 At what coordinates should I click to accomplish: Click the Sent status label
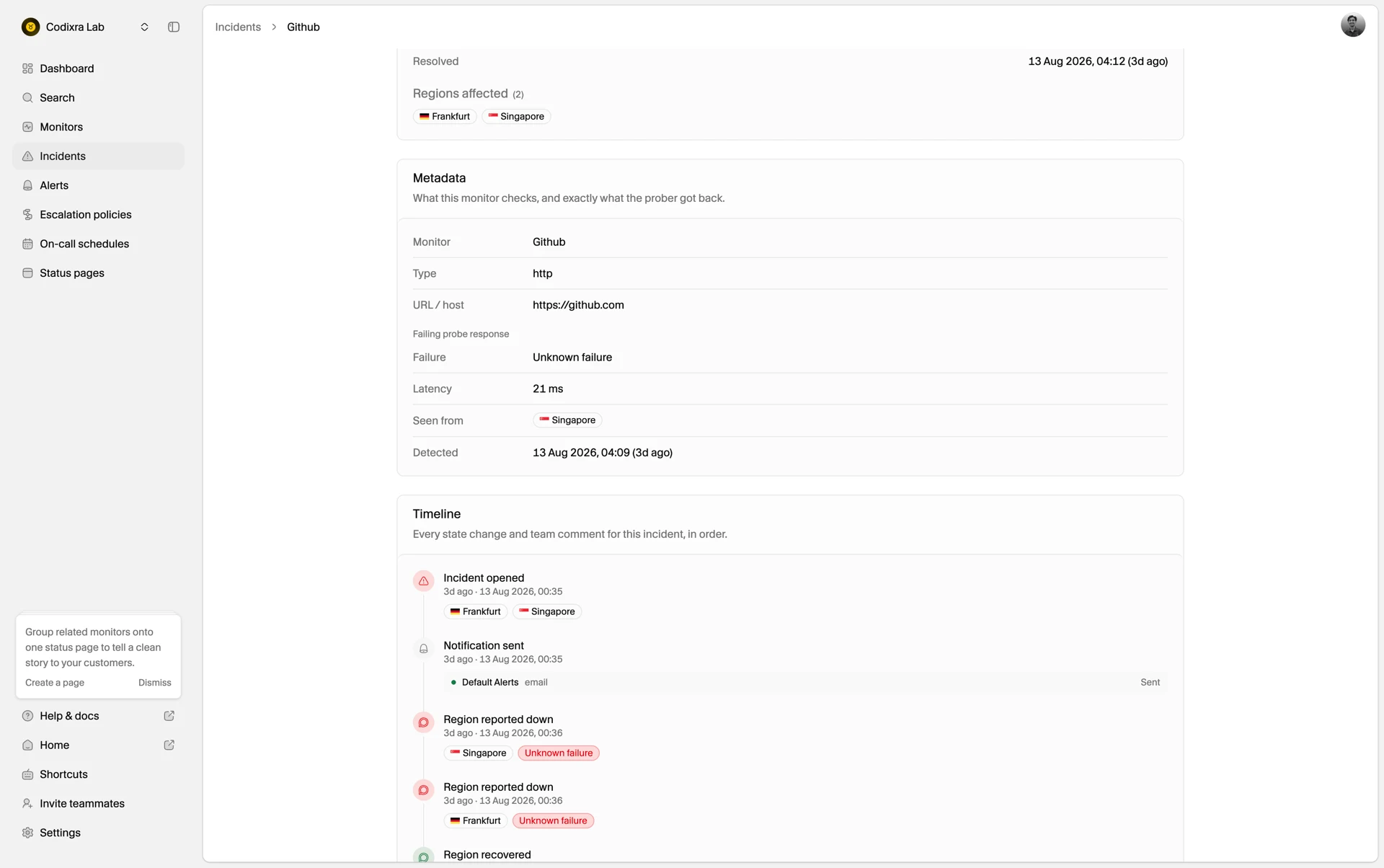[x=1150, y=682]
